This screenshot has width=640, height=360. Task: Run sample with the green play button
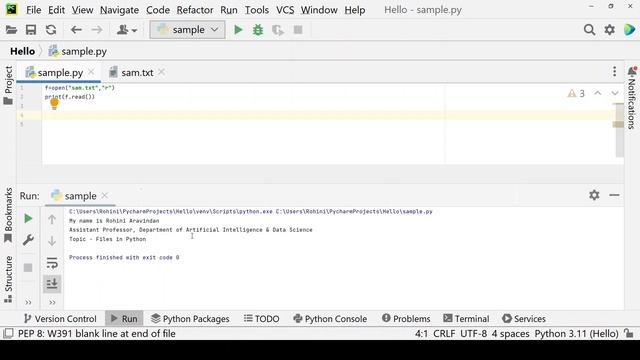click(238, 30)
